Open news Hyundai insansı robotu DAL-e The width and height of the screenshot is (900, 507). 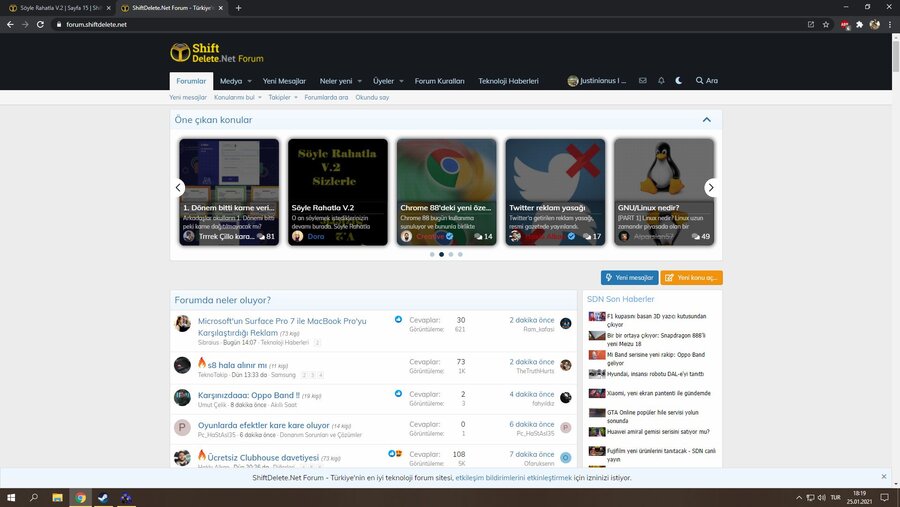pyautogui.click(x=655, y=374)
